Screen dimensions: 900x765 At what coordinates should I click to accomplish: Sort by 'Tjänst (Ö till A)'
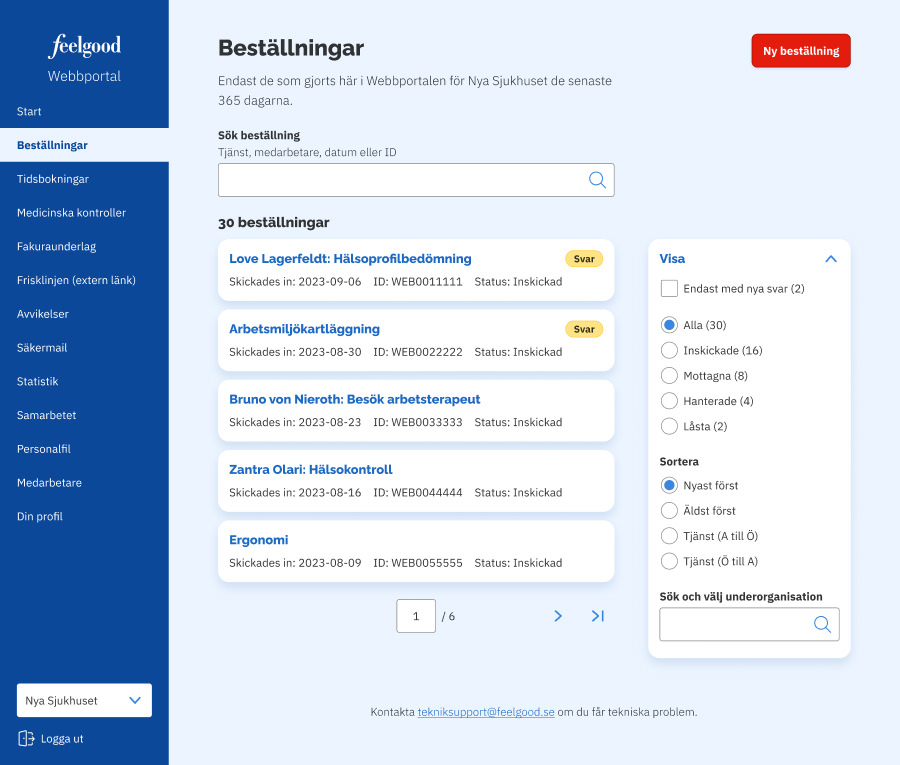pos(669,561)
